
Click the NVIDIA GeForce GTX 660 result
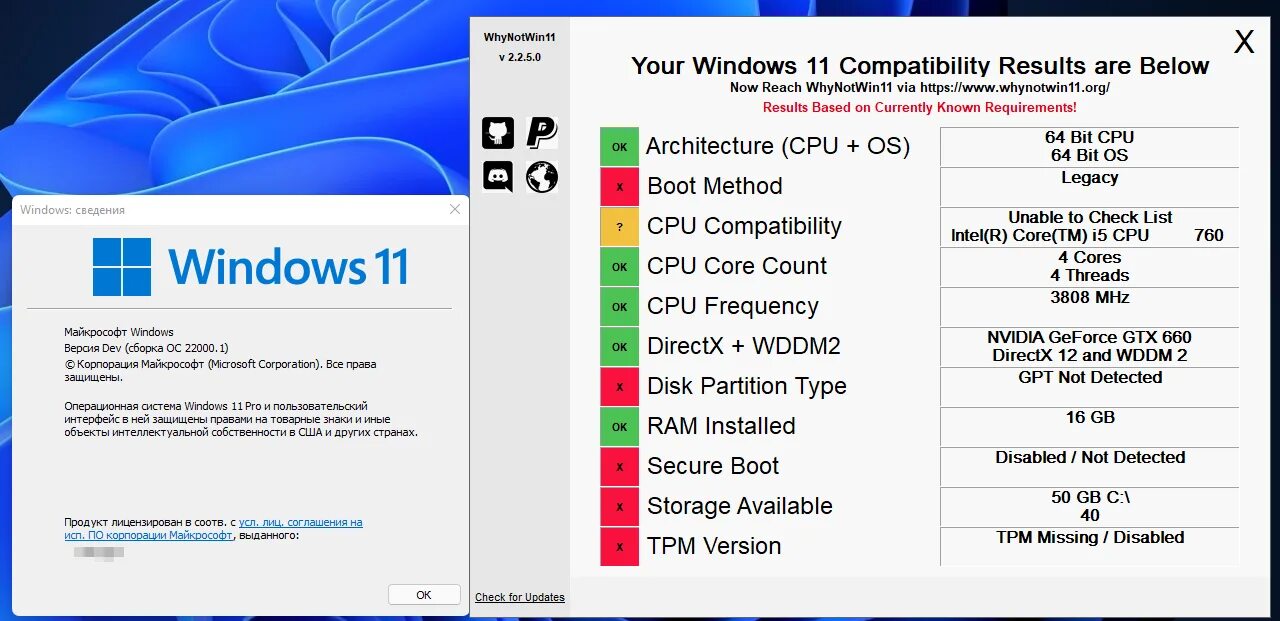click(1090, 346)
